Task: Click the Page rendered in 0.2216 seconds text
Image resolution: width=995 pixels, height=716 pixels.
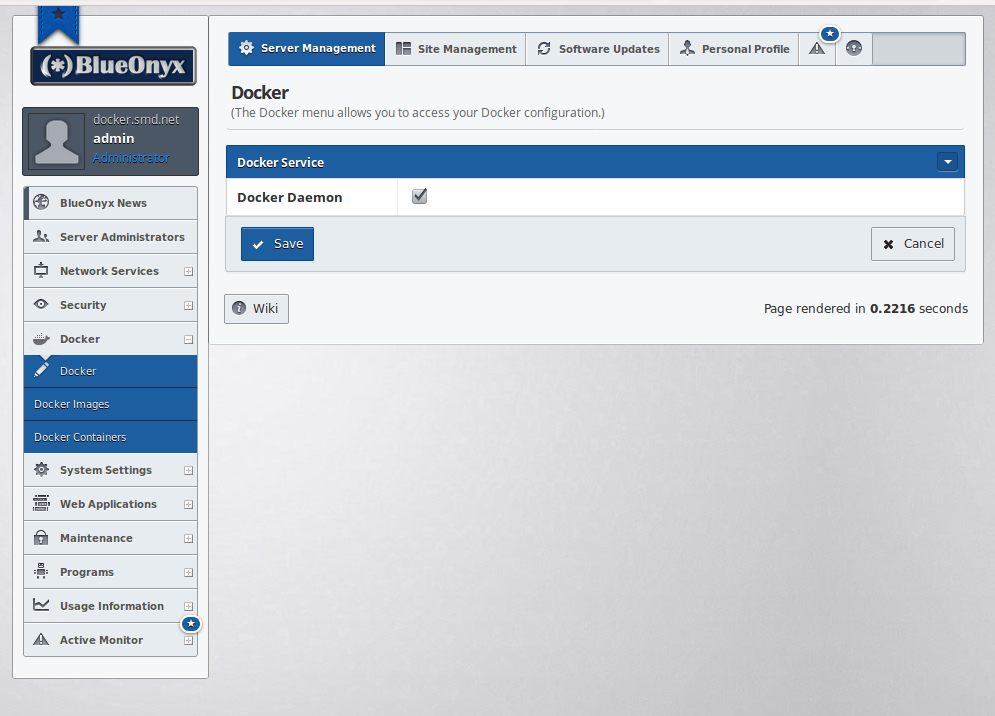Action: (x=866, y=308)
